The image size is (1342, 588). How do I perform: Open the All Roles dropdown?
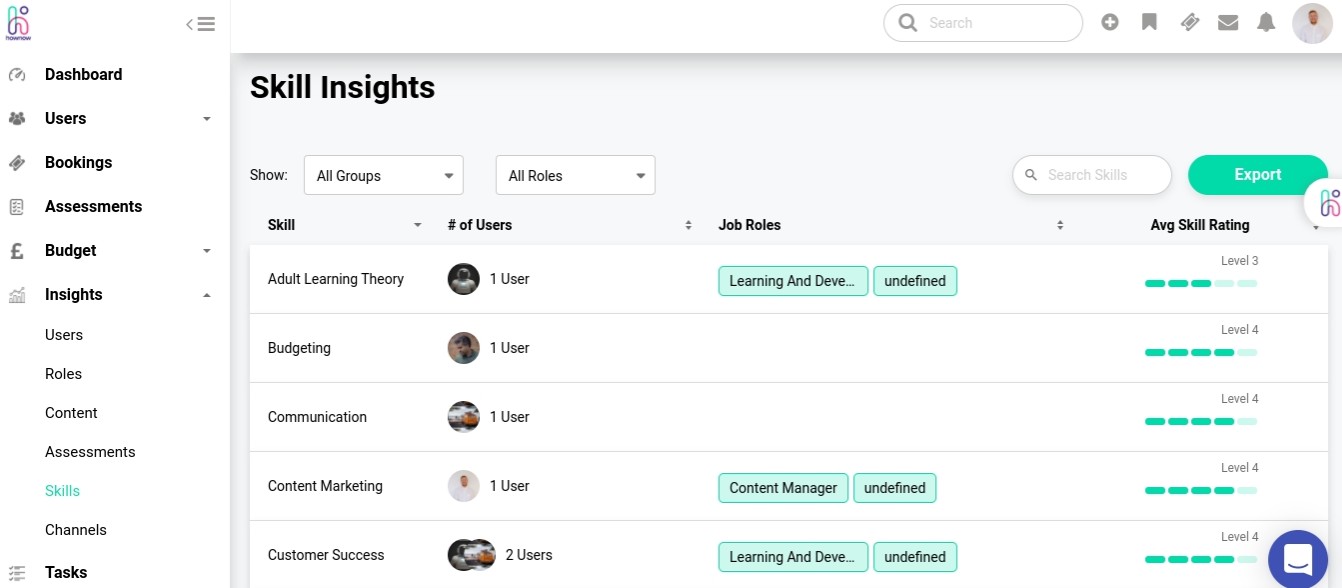[x=575, y=175]
